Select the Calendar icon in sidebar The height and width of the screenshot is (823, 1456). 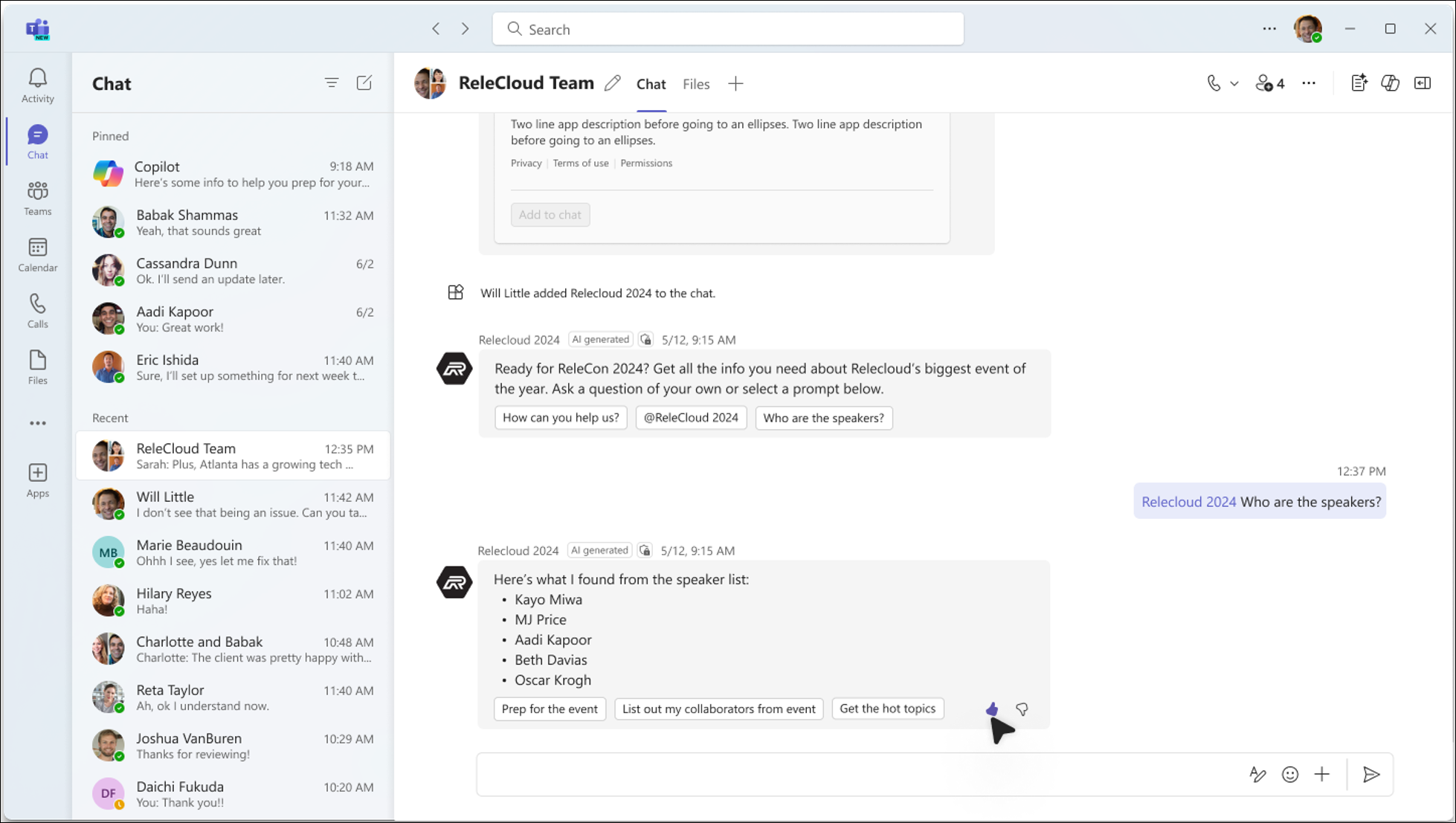(38, 253)
